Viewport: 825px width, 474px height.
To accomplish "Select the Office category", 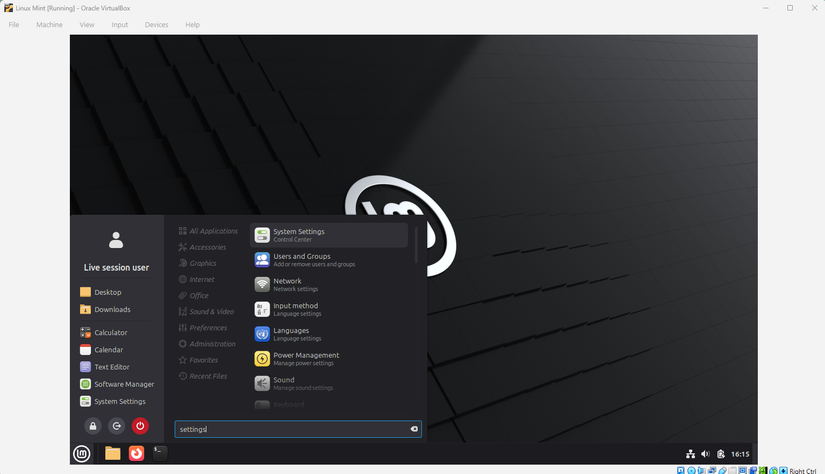I will pyautogui.click(x=194, y=296).
